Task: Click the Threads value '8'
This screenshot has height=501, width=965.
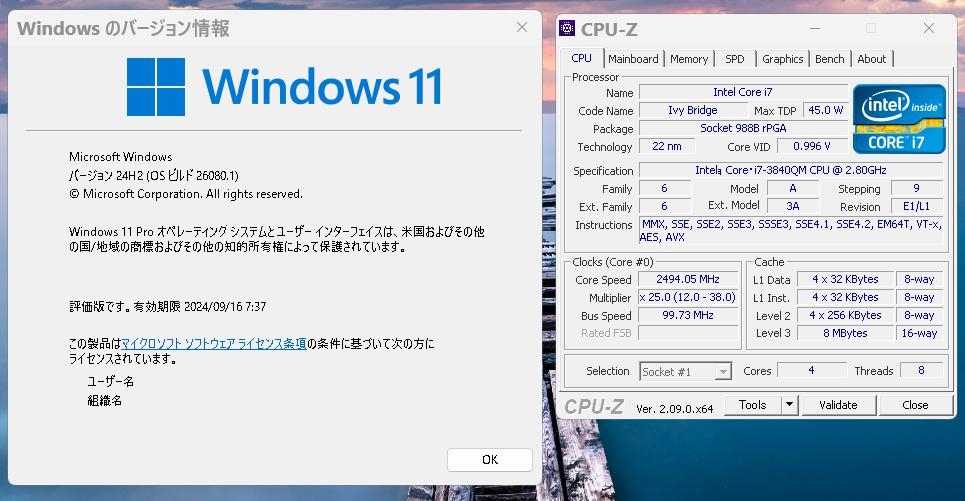Action: point(921,370)
